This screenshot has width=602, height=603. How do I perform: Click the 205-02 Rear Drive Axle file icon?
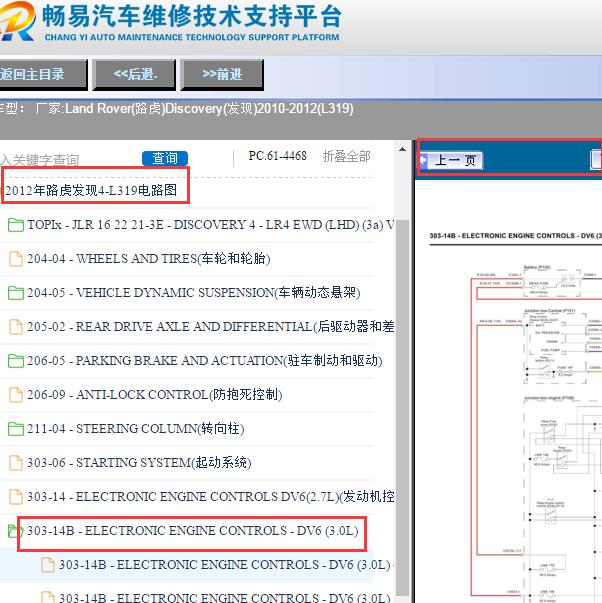pyautogui.click(x=15, y=327)
